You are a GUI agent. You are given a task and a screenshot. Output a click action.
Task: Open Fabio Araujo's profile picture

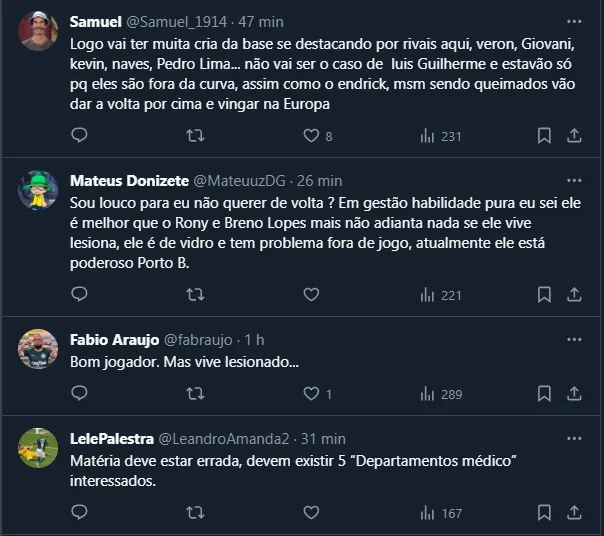tap(38, 349)
